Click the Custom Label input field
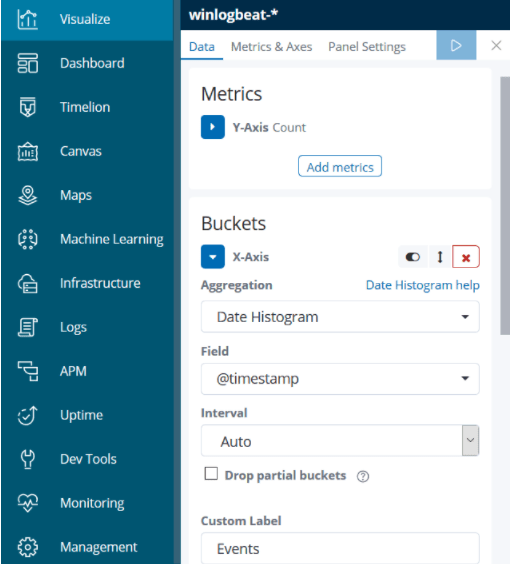510x564 pixels. click(x=340, y=548)
